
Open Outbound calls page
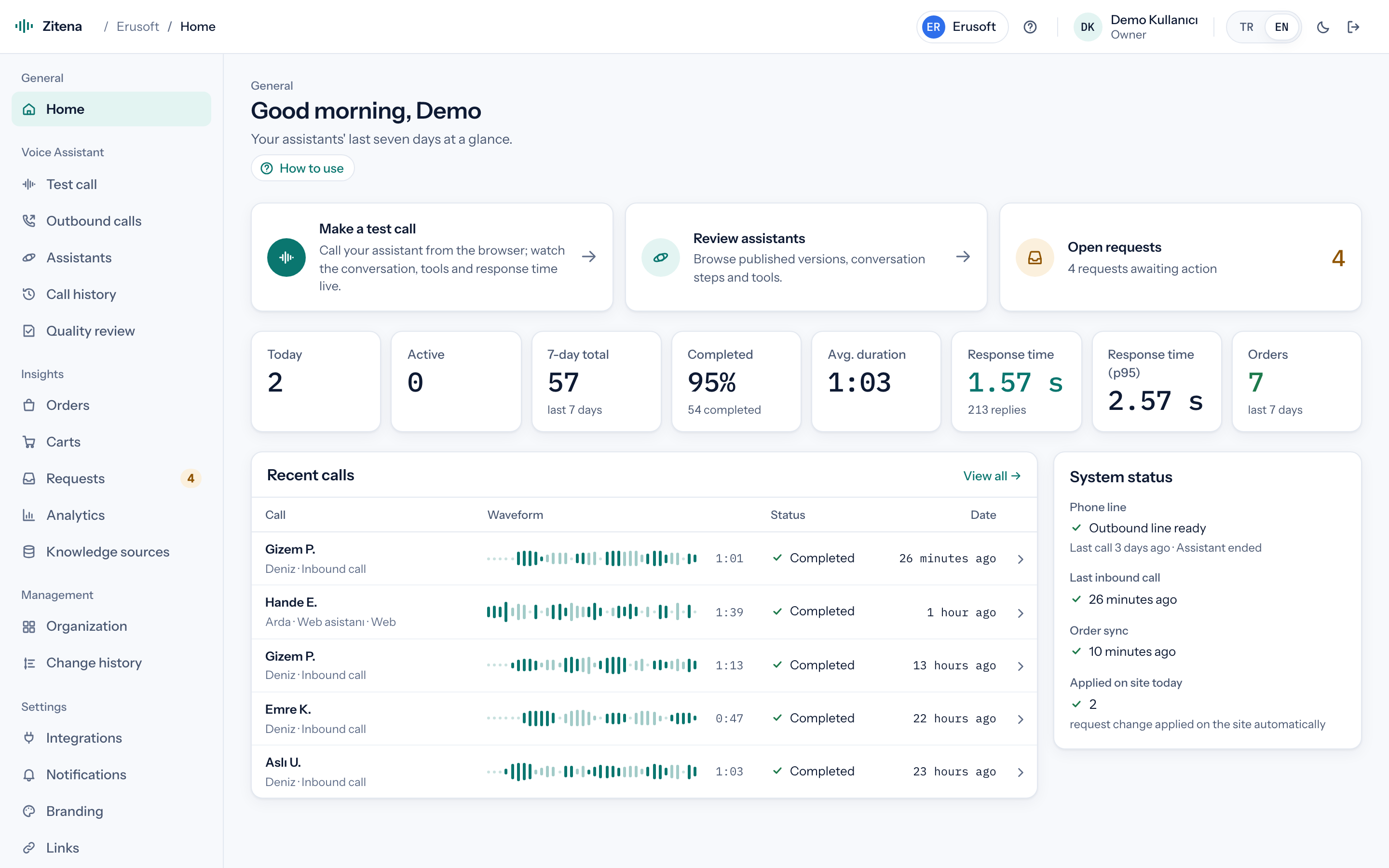(x=111, y=221)
